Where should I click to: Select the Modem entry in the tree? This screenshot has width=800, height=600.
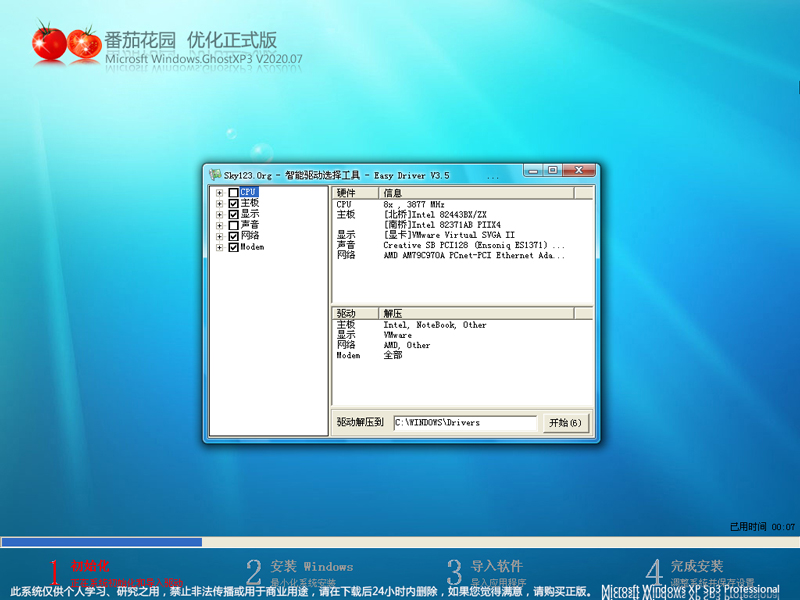252,246
